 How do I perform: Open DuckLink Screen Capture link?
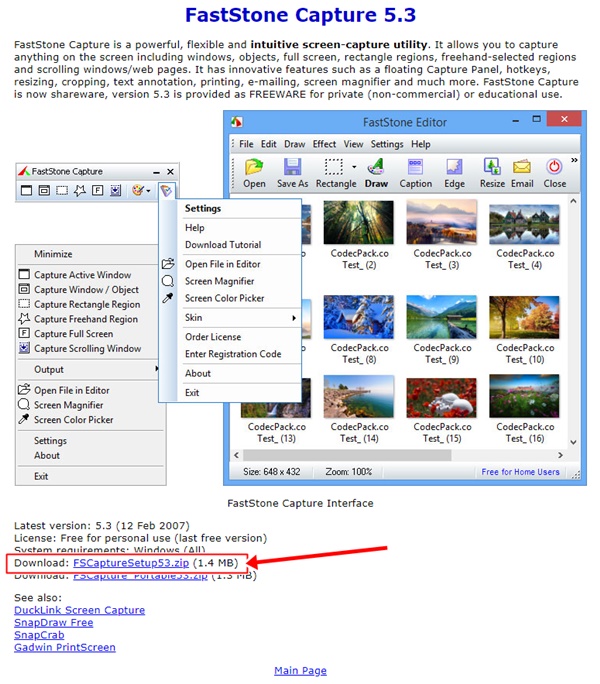pos(79,610)
